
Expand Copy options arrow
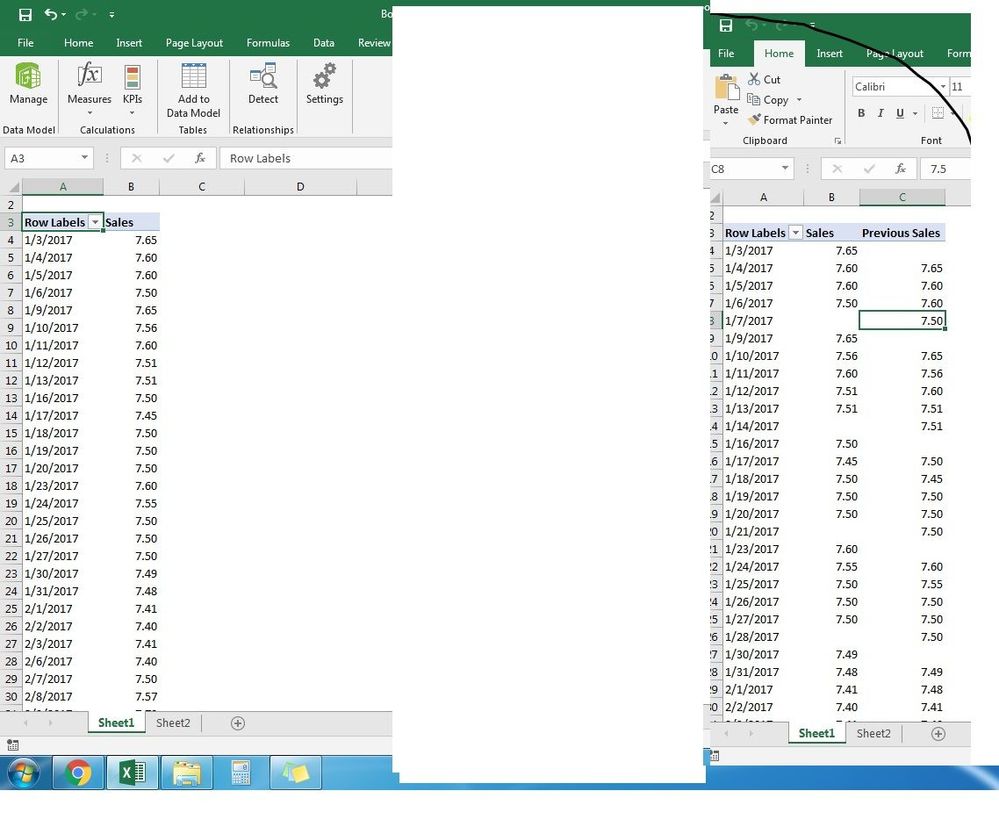[x=799, y=100]
